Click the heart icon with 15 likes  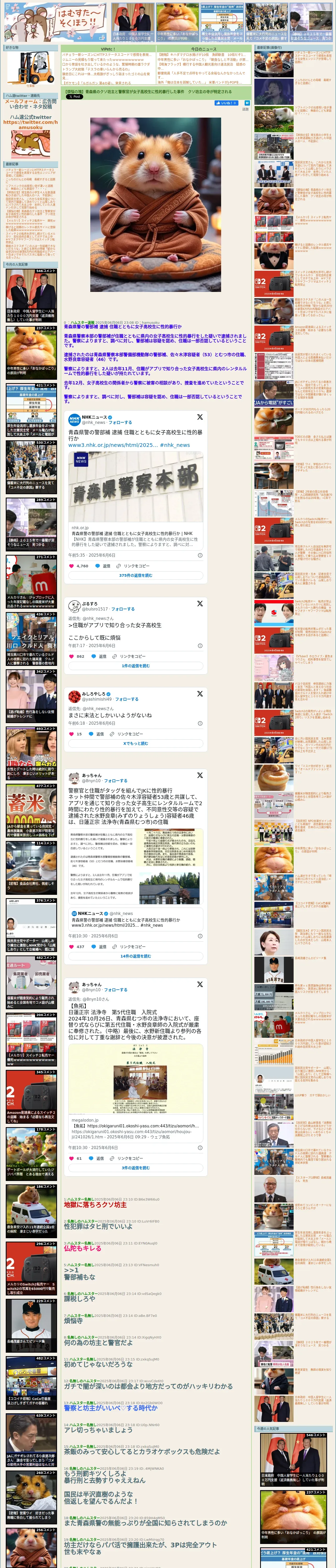(x=71, y=734)
